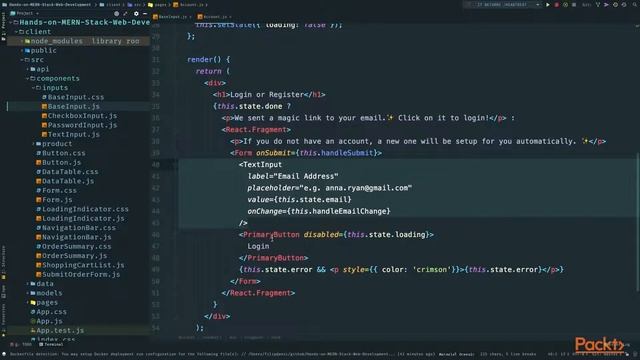The image size is (640, 360).
Task: Open LoadingIndicator.js file
Action: [x=80, y=218]
